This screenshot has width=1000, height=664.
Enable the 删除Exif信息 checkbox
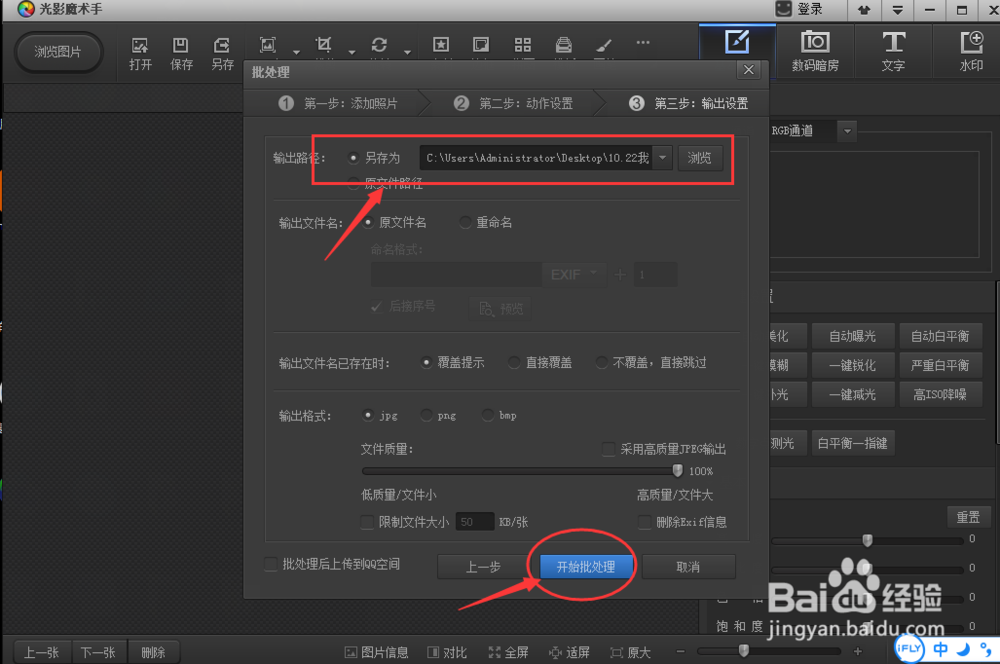[645, 521]
